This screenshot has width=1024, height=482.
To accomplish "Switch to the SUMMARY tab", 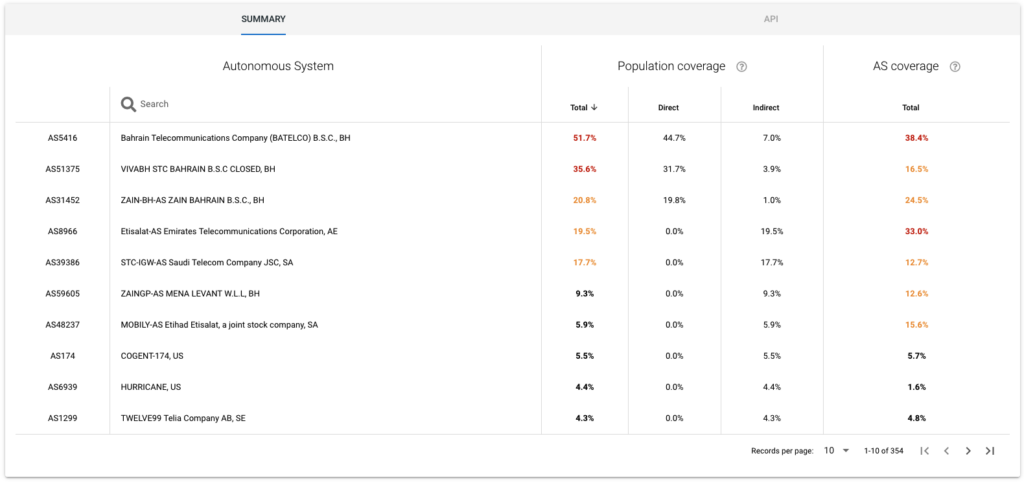I will [263, 19].
